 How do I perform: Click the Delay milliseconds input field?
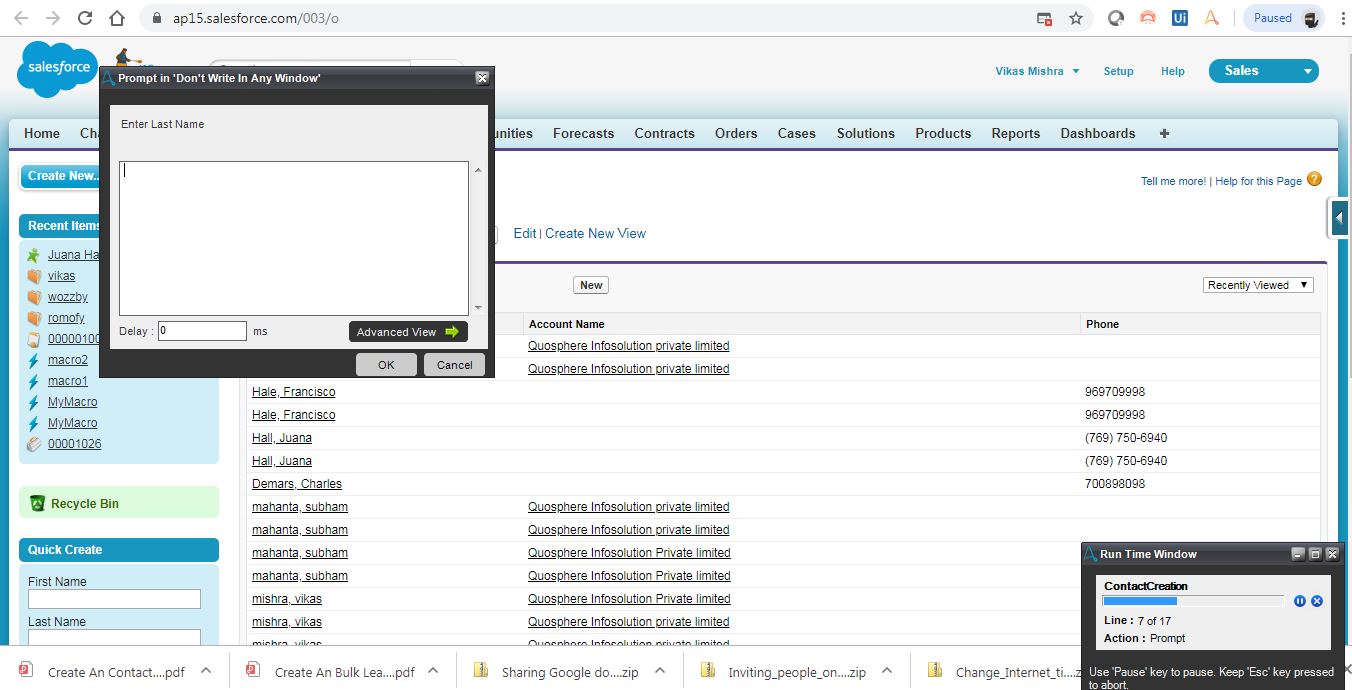202,331
